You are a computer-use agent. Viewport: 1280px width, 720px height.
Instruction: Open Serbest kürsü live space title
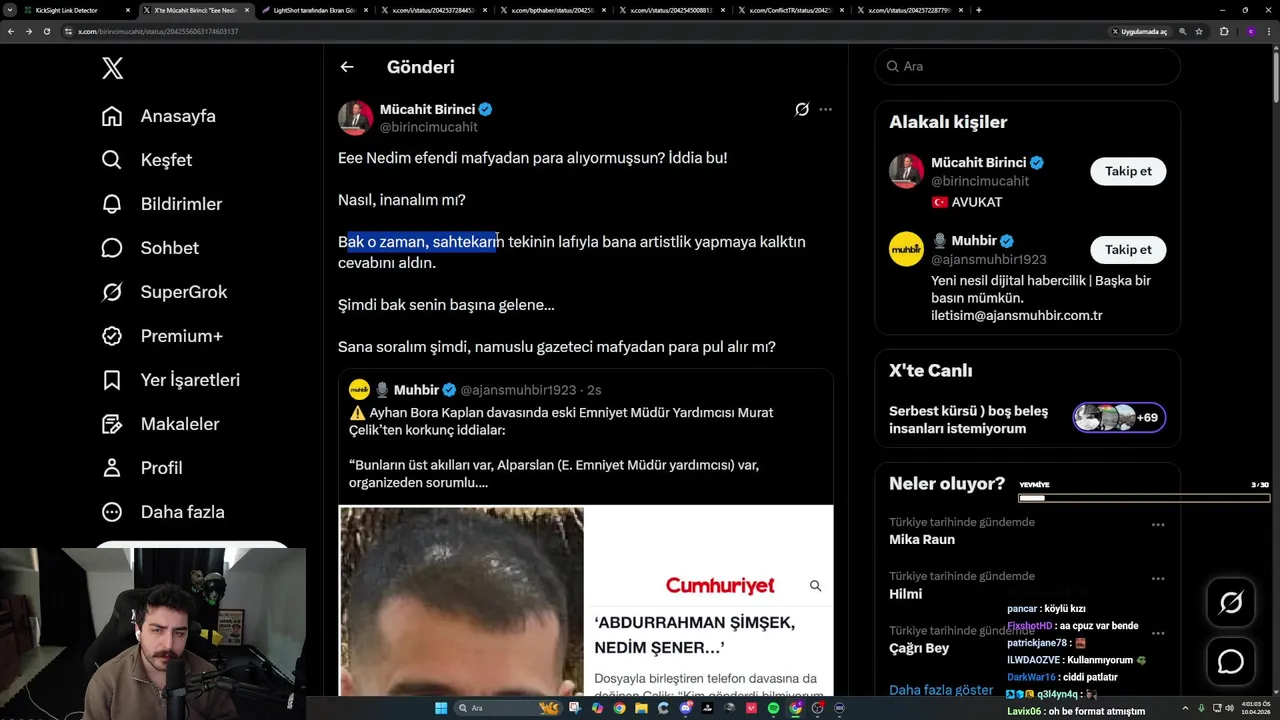[x=968, y=419]
